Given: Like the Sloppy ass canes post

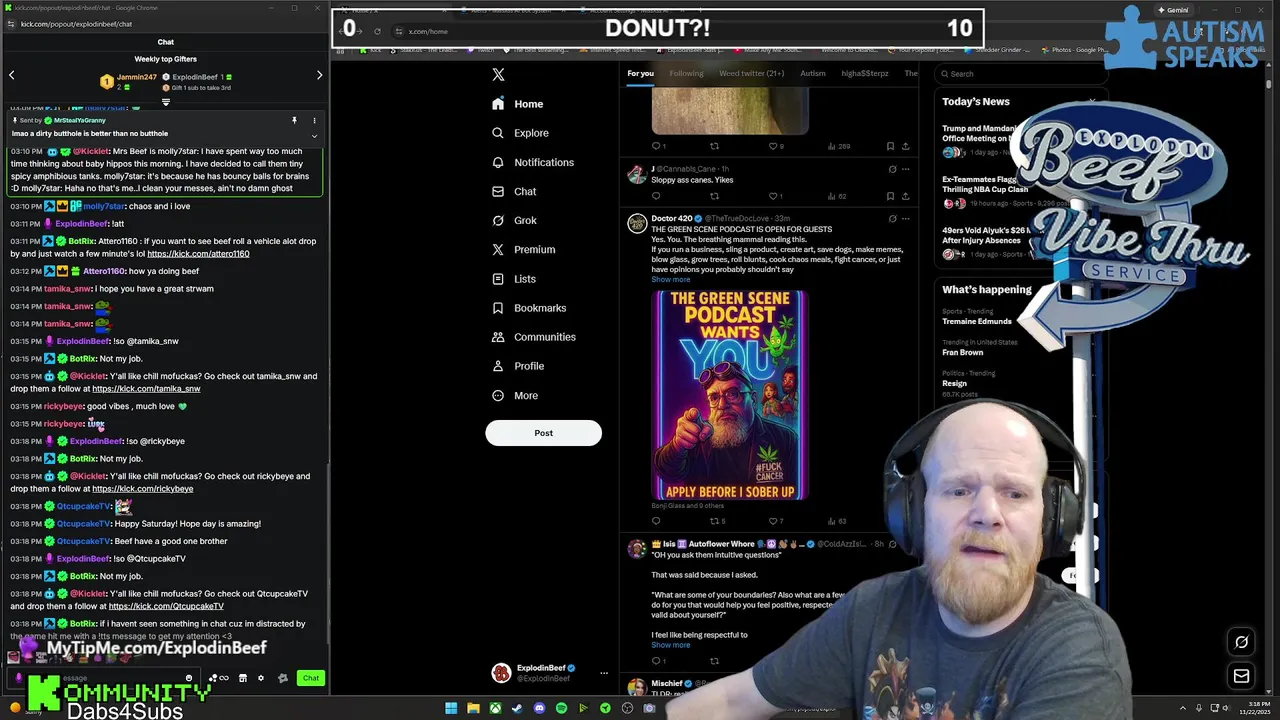Looking at the screenshot, I should pos(773,196).
